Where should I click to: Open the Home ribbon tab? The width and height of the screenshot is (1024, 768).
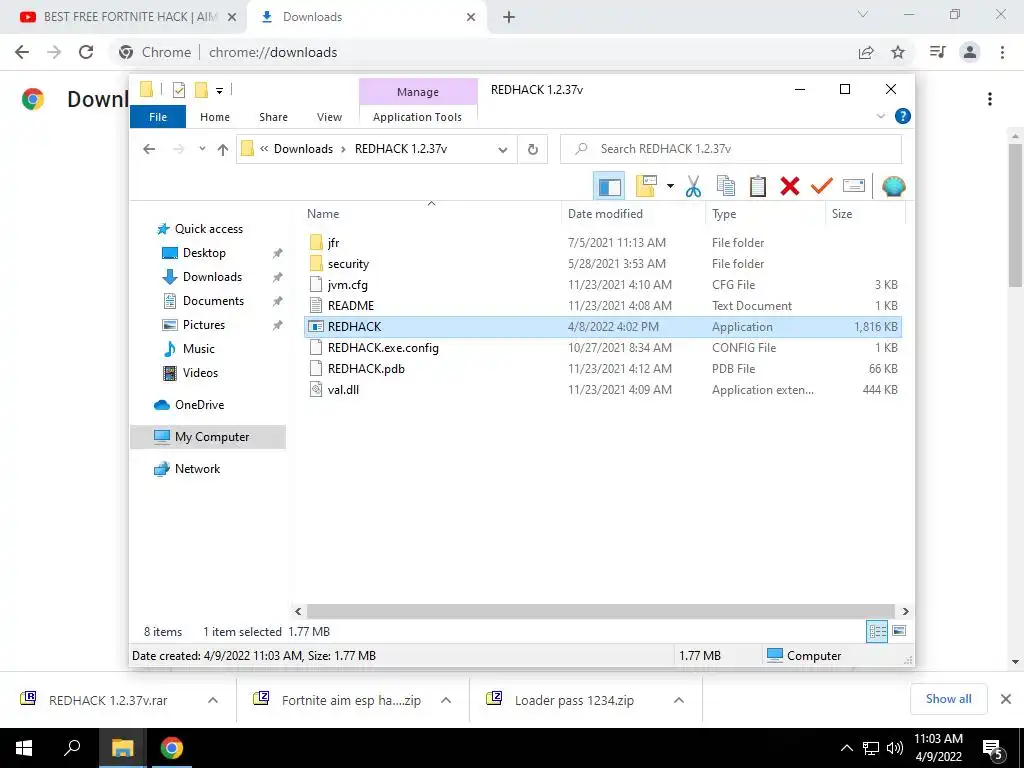[x=215, y=117]
